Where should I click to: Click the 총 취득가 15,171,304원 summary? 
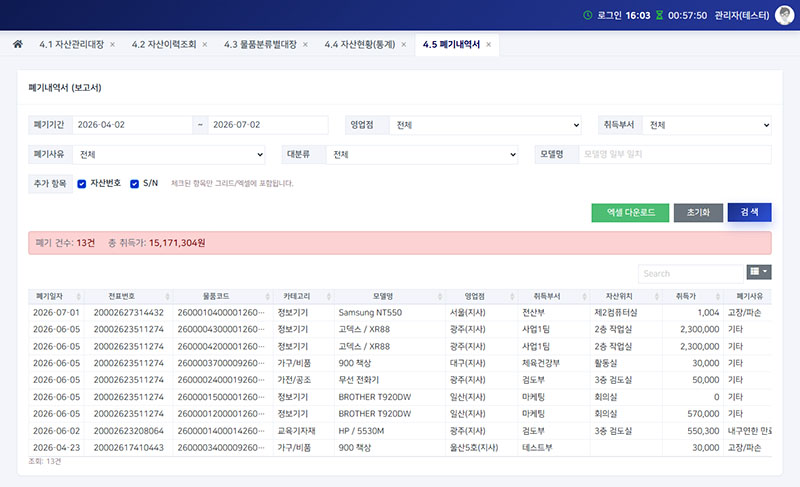[157, 243]
